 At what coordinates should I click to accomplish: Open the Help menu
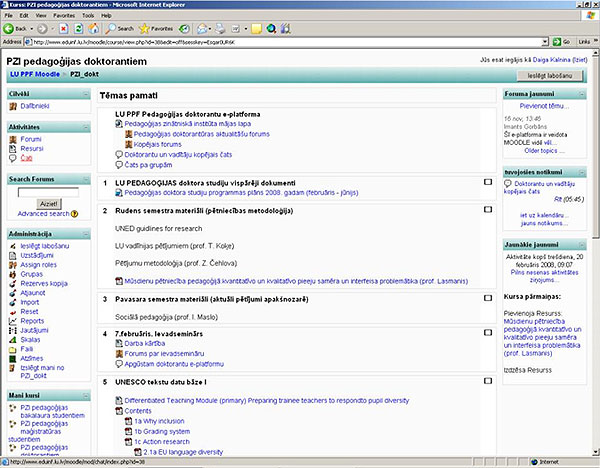[106, 16]
